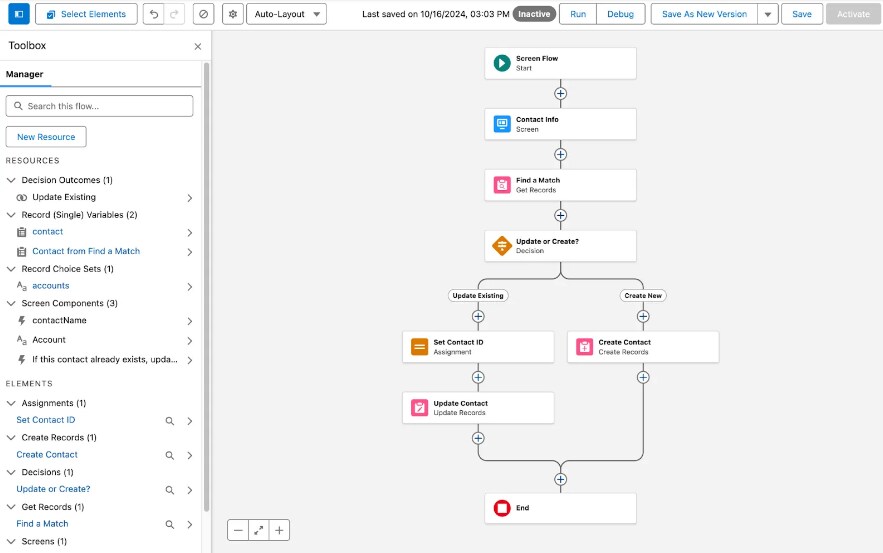Click the New Resource button
883x553 pixels.
[x=46, y=137]
